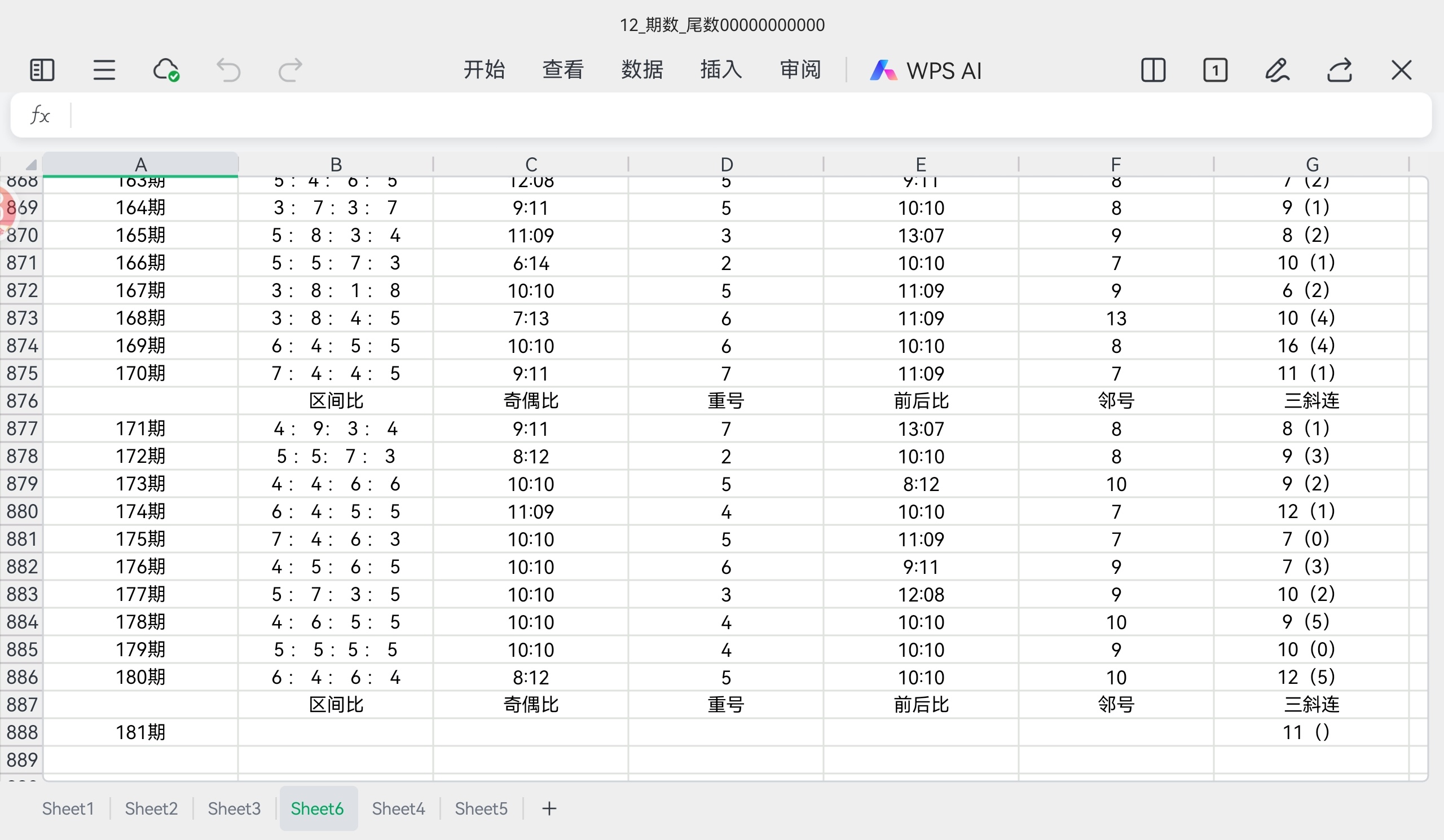Select column C header
The width and height of the screenshot is (1444, 840).
click(531, 164)
